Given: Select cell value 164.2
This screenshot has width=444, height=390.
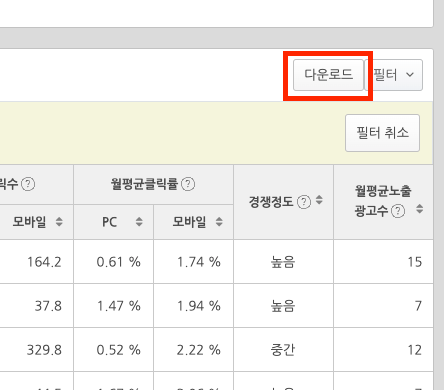Looking at the screenshot, I should coord(44,262).
